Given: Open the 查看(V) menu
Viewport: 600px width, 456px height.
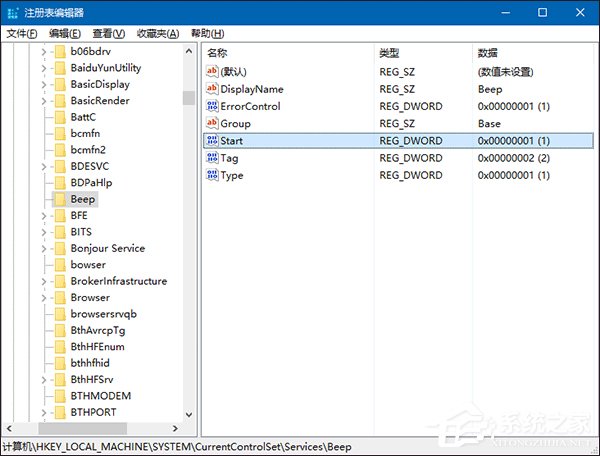Looking at the screenshot, I should pos(109,34).
